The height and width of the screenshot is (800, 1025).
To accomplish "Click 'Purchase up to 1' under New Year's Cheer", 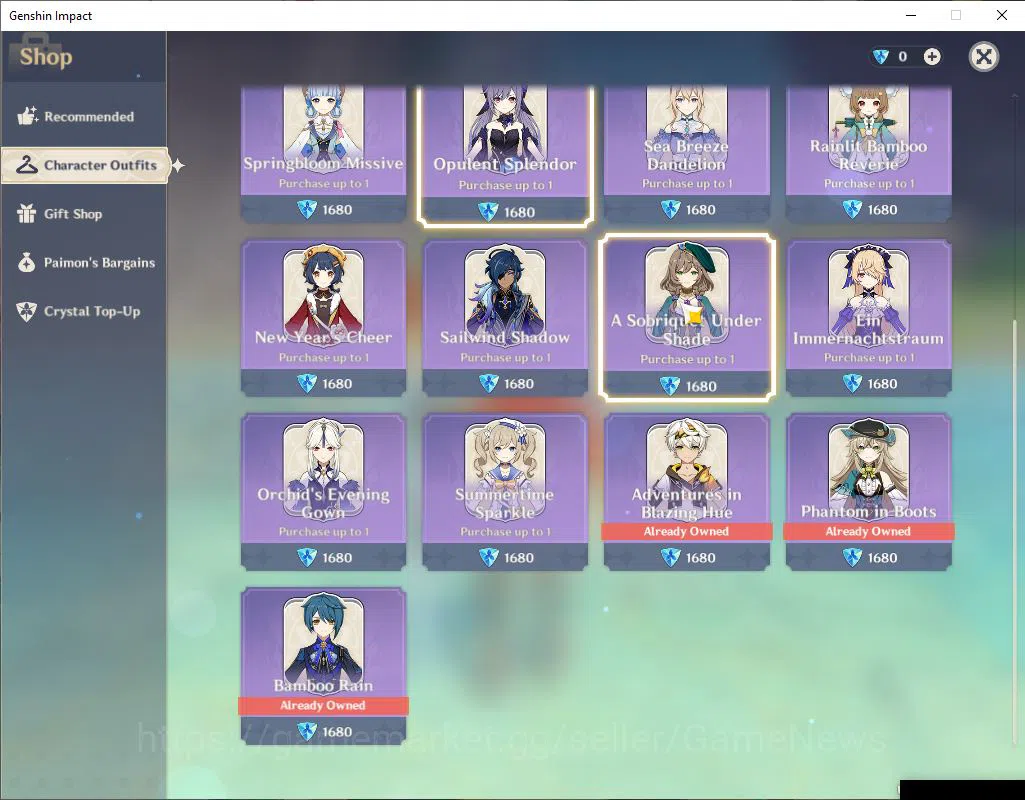I will (324, 358).
